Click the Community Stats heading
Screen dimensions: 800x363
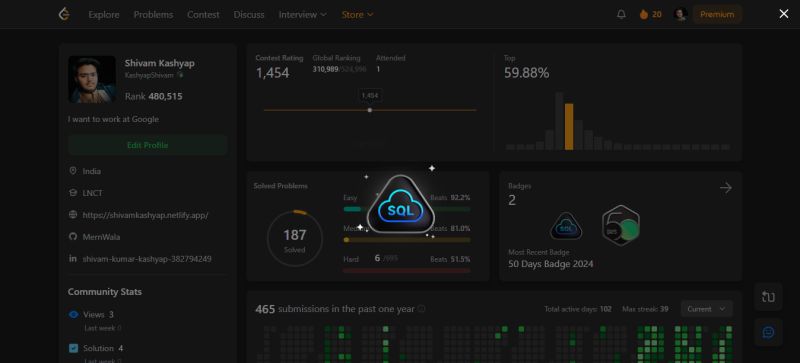click(x=105, y=292)
